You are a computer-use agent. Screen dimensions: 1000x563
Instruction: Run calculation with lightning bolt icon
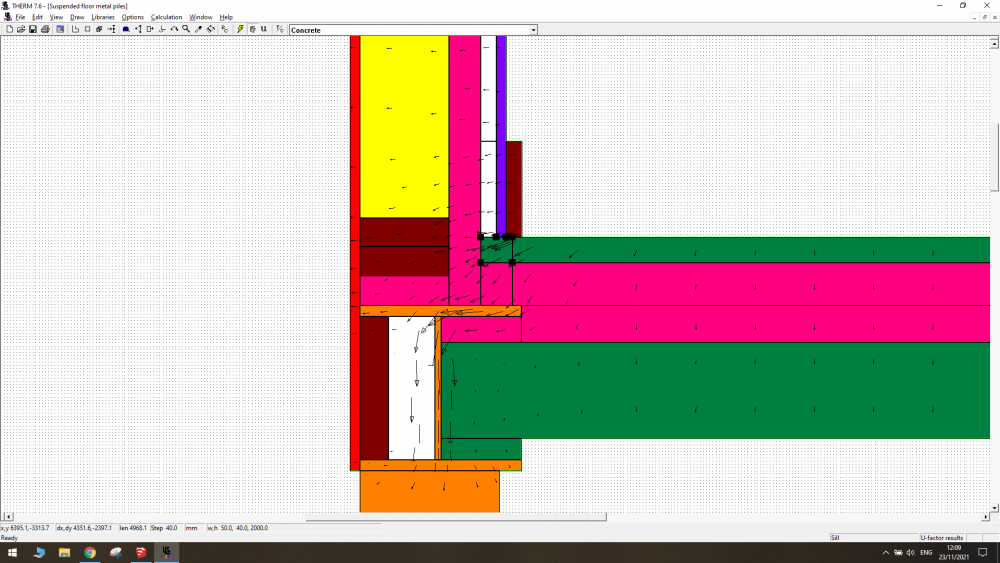tap(240, 29)
